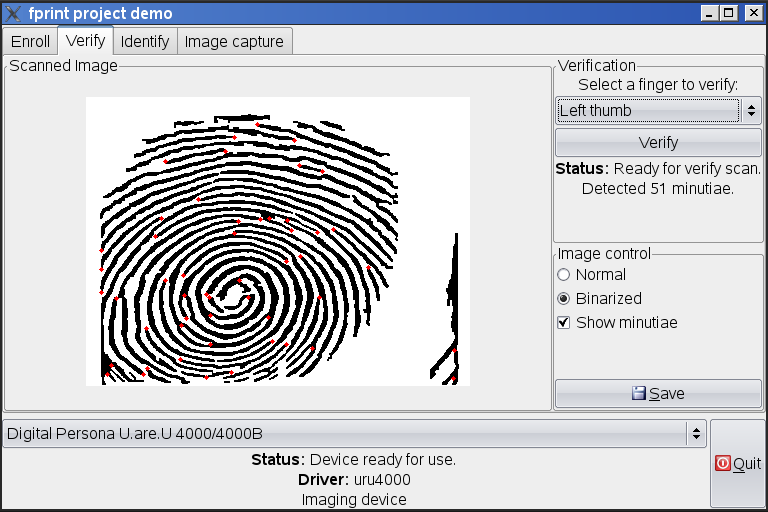This screenshot has height=512, width=768.
Task: Click the 'Imaging device' text
Action: coord(354,500)
